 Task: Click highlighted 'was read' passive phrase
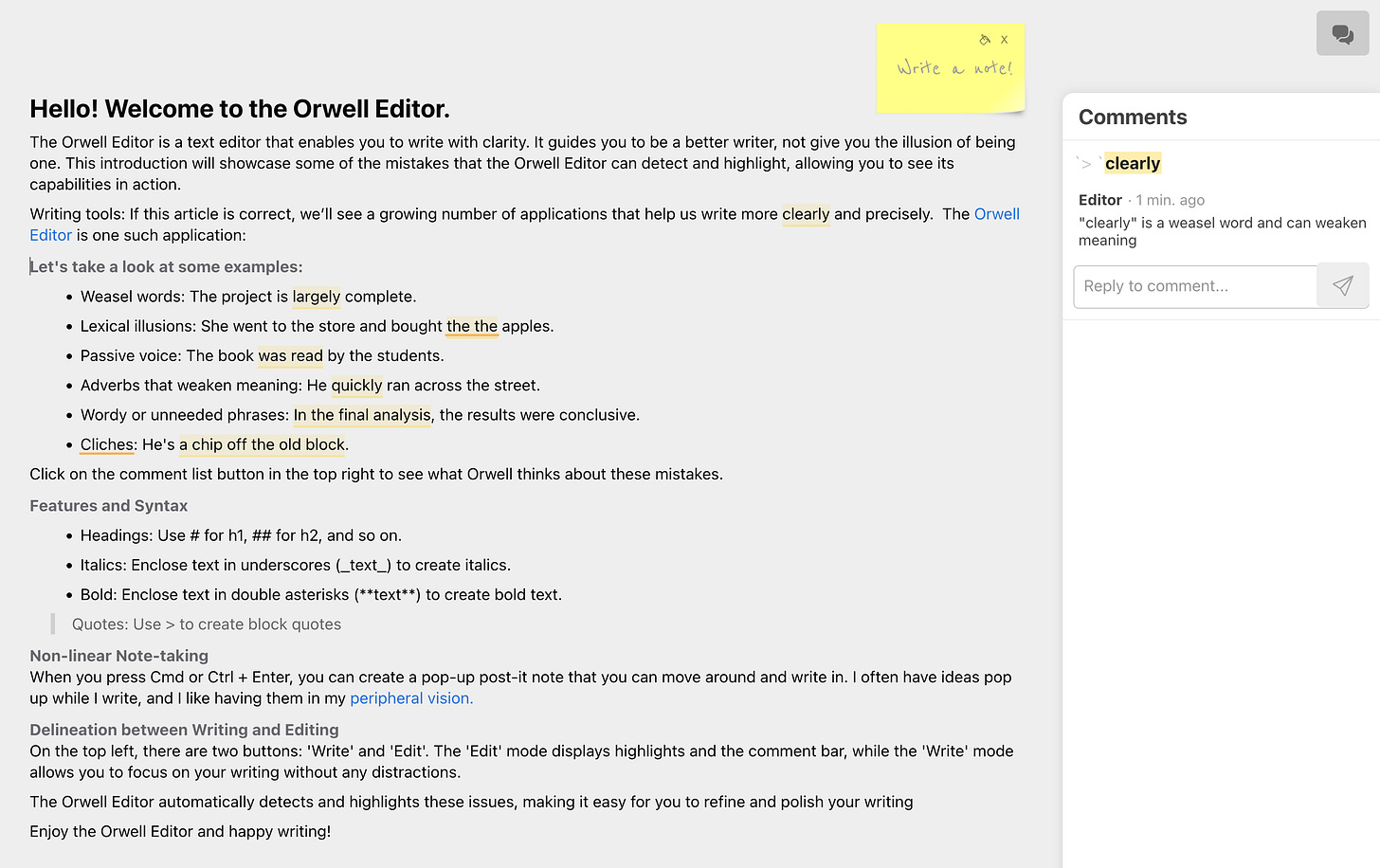coord(291,356)
